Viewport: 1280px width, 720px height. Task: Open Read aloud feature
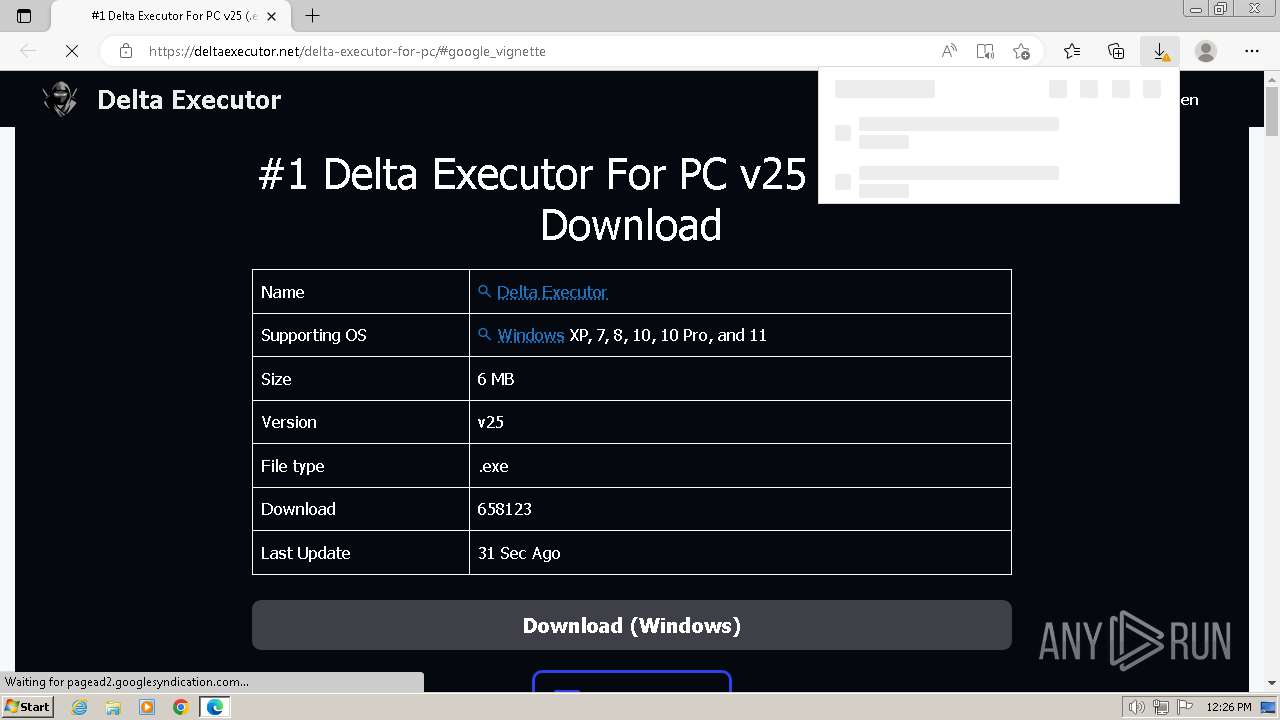[949, 51]
